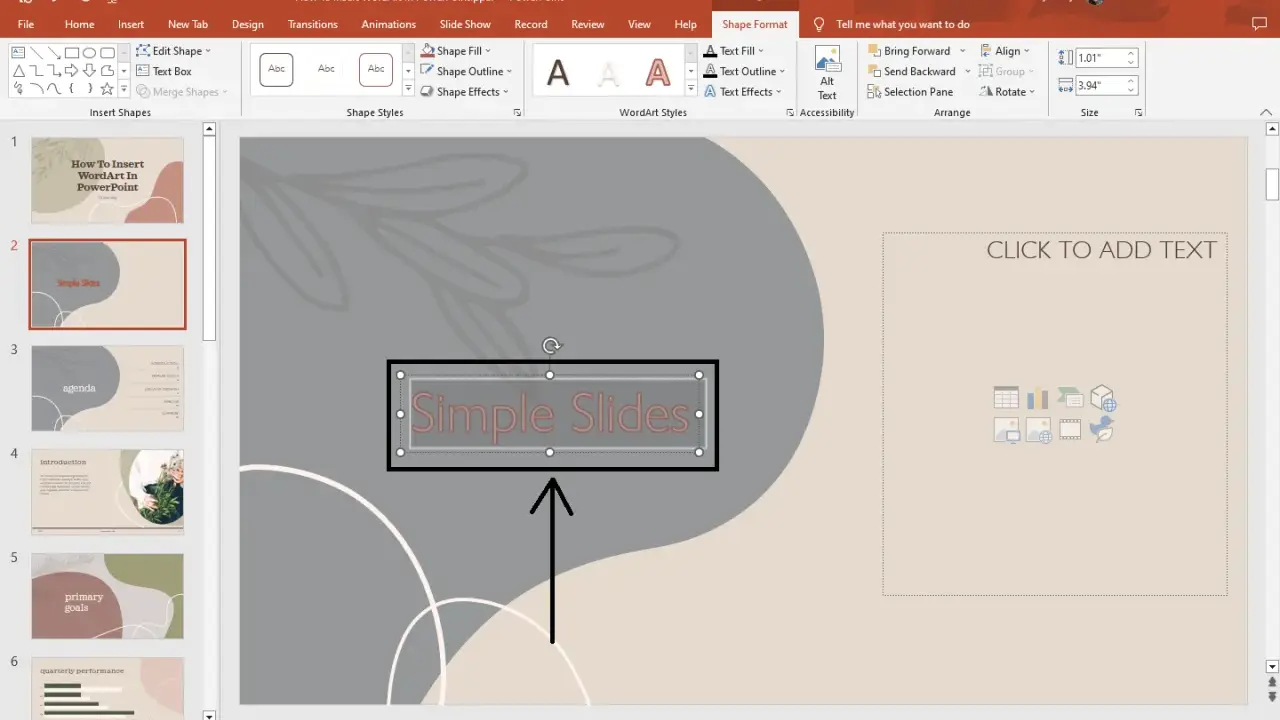
Task: Open the Shape Outline dropdown
Action: click(x=466, y=71)
